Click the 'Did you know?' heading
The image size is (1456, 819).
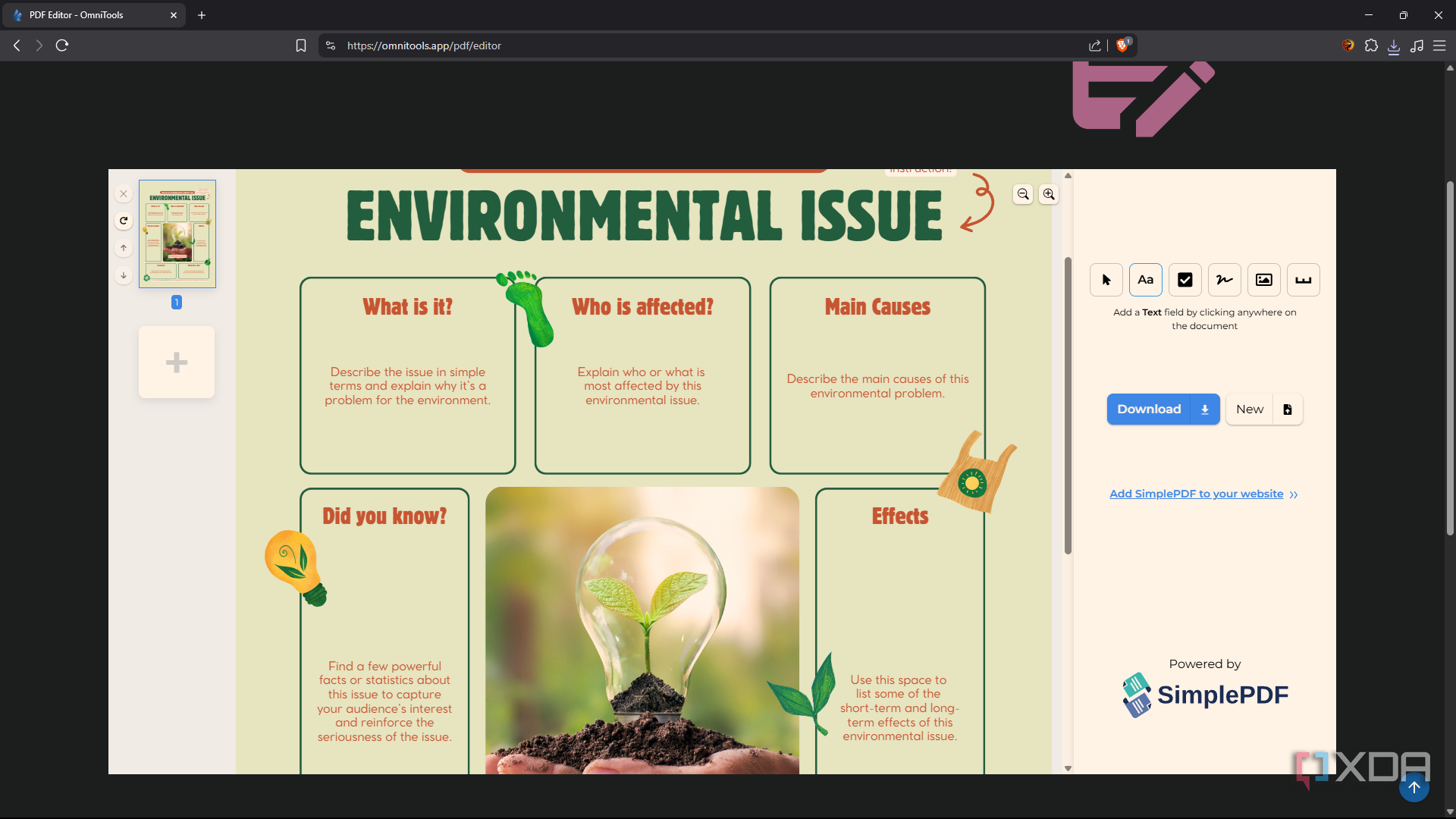(384, 516)
